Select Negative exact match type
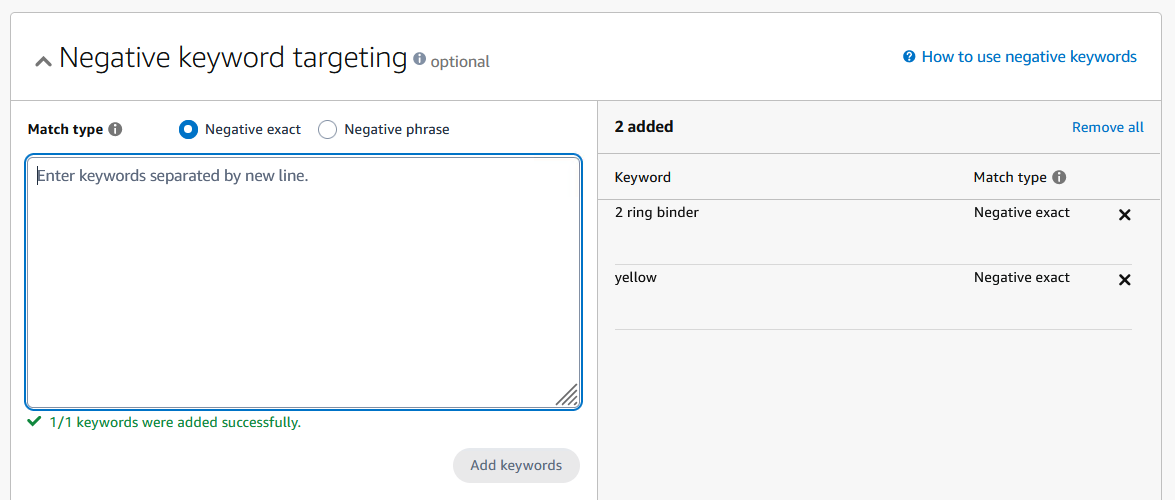This screenshot has width=1175, height=500. tap(188, 129)
